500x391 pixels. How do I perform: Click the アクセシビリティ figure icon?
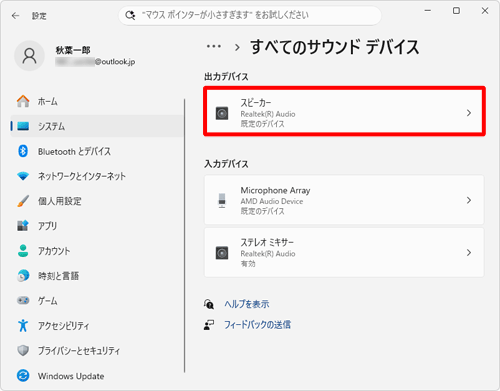[x=23, y=325]
